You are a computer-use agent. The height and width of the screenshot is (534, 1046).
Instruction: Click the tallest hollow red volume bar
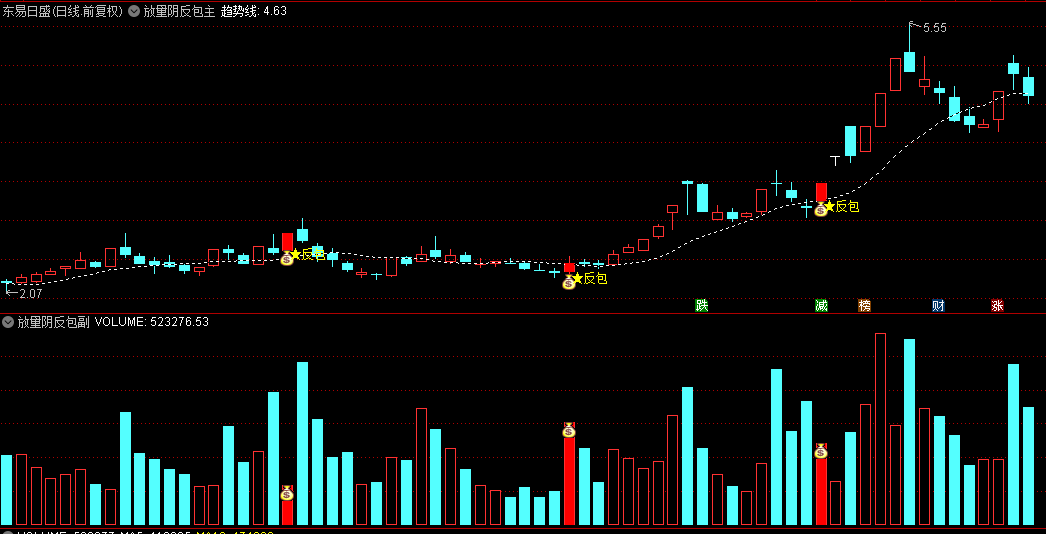click(881, 429)
